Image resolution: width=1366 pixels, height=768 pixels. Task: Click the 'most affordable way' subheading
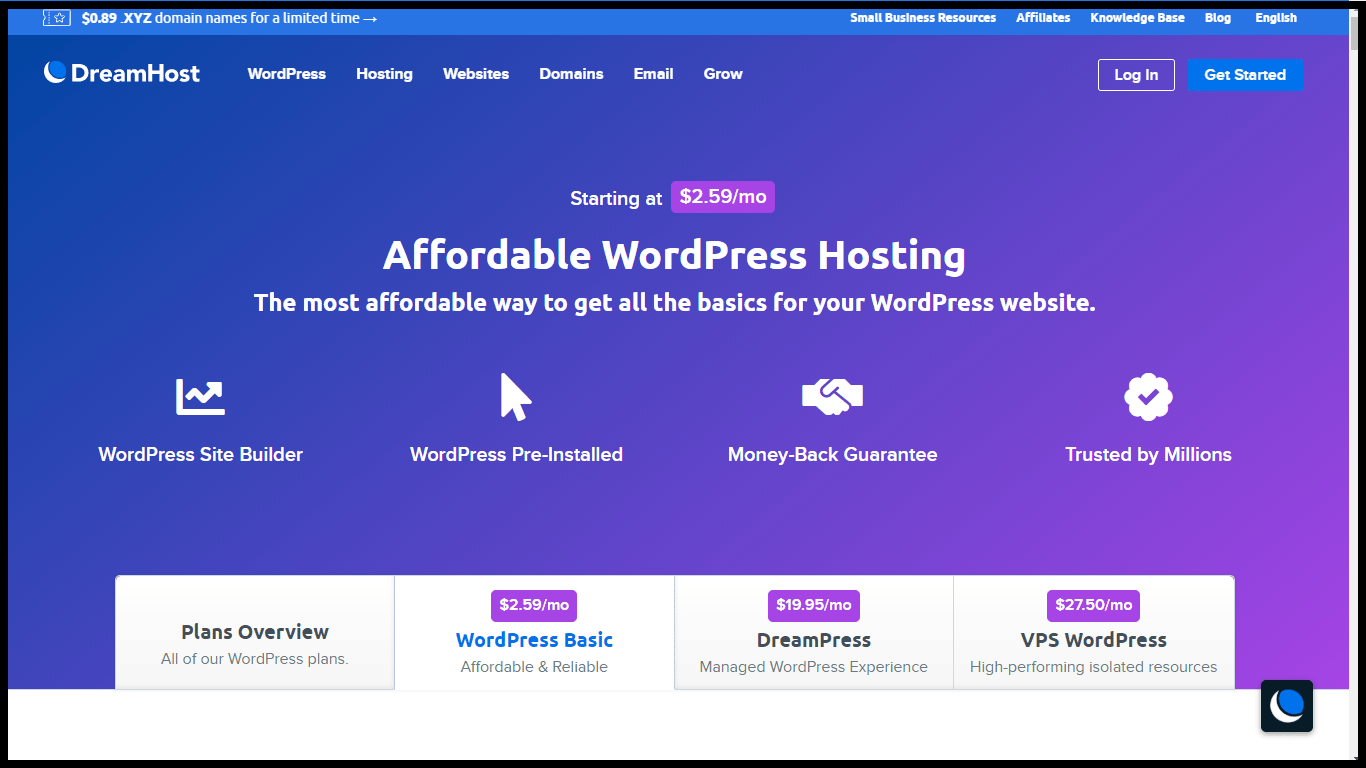[x=674, y=303]
